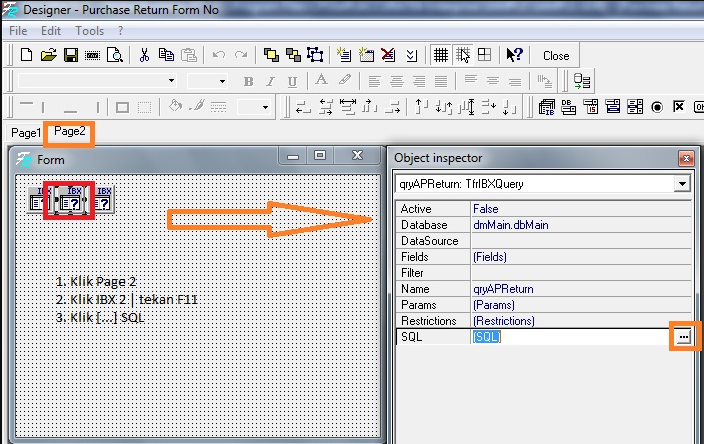Viewport: 704px width, 444px height.
Task: Save the report with floppy icon
Action: point(71,55)
